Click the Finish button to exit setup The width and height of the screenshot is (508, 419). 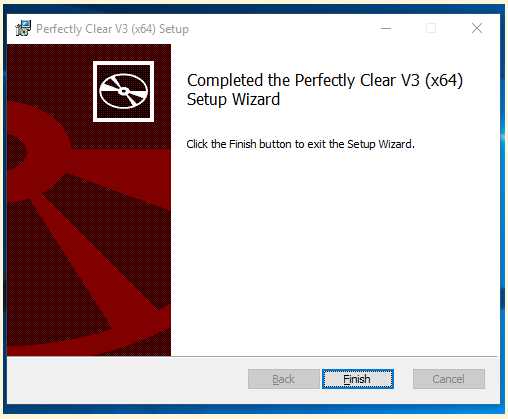(x=358, y=379)
